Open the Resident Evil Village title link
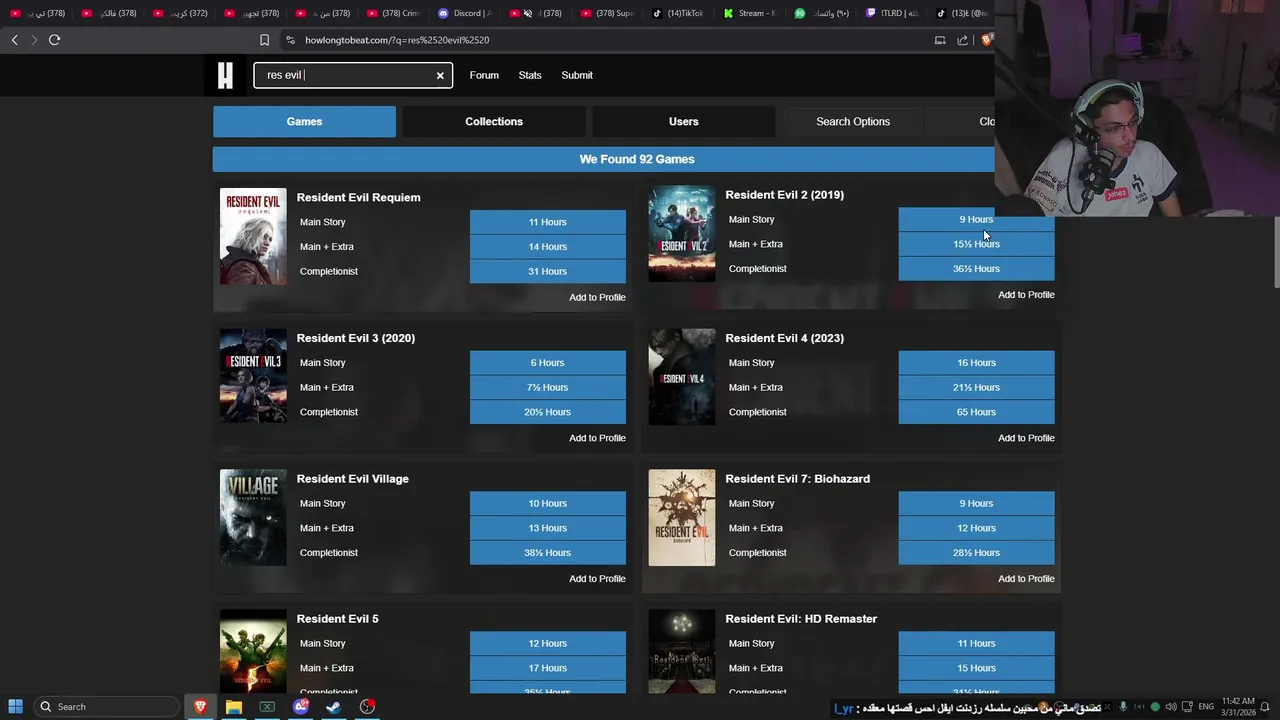This screenshot has height=720, width=1280. pos(352,479)
